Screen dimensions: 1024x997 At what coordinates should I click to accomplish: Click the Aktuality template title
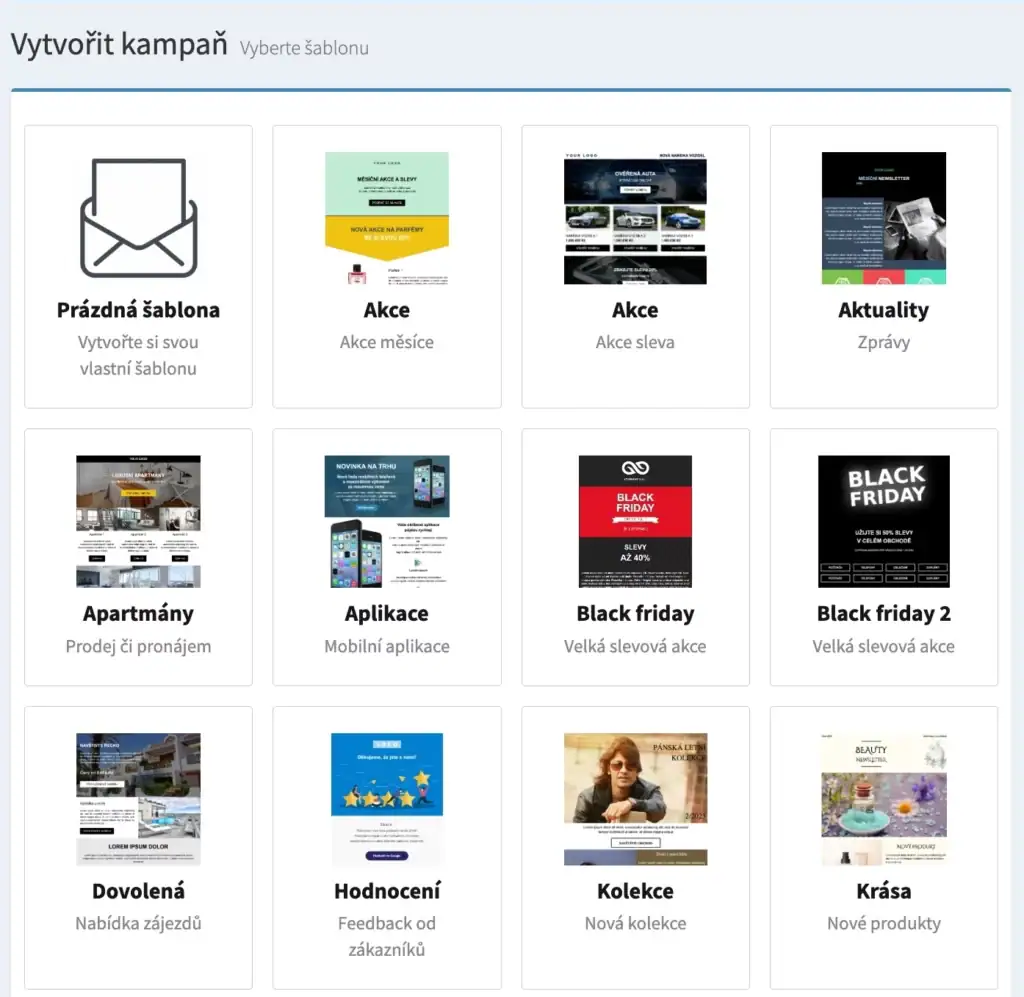coord(883,310)
